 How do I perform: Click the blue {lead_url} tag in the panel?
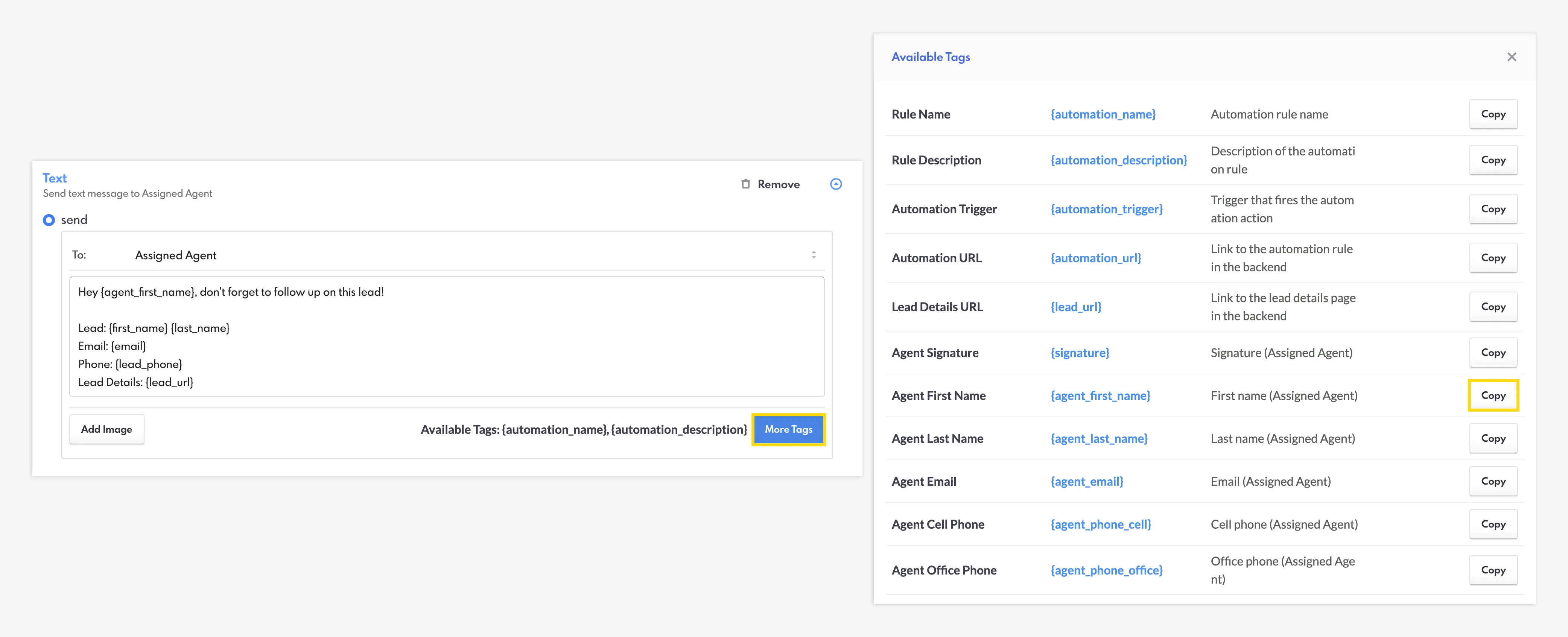[1075, 307]
